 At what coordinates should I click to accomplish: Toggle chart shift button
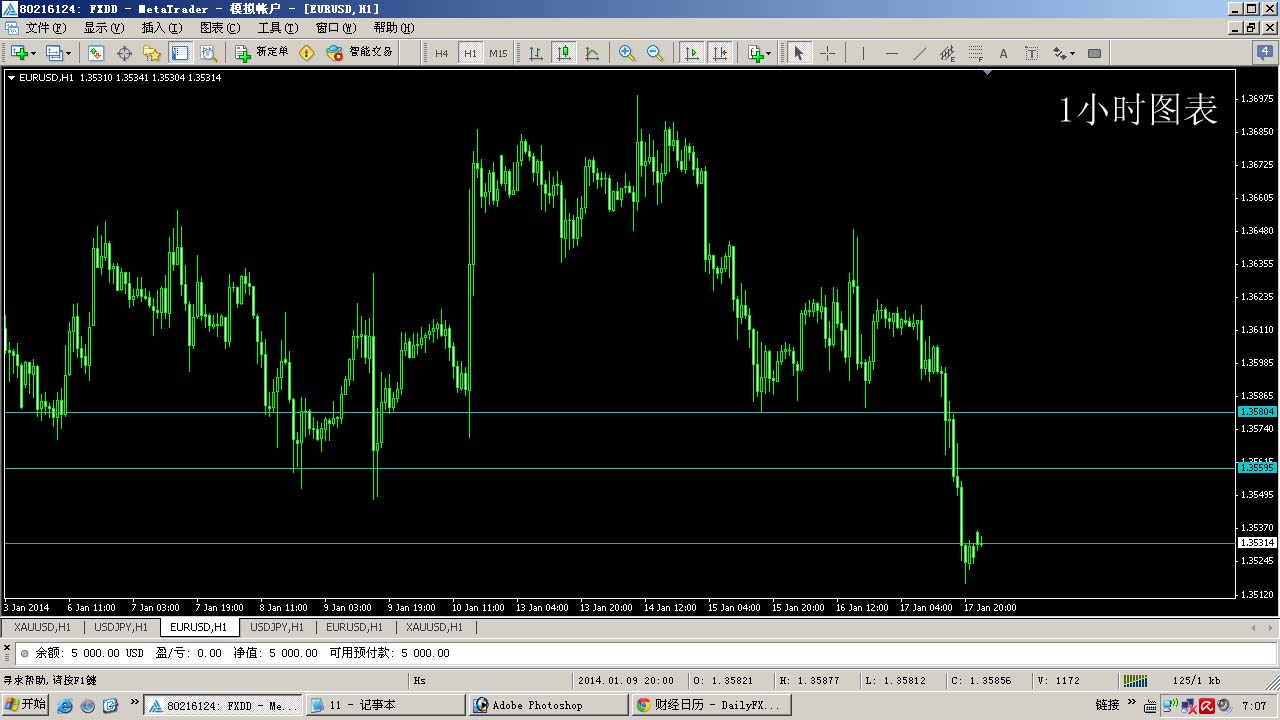pyautogui.click(x=719, y=53)
